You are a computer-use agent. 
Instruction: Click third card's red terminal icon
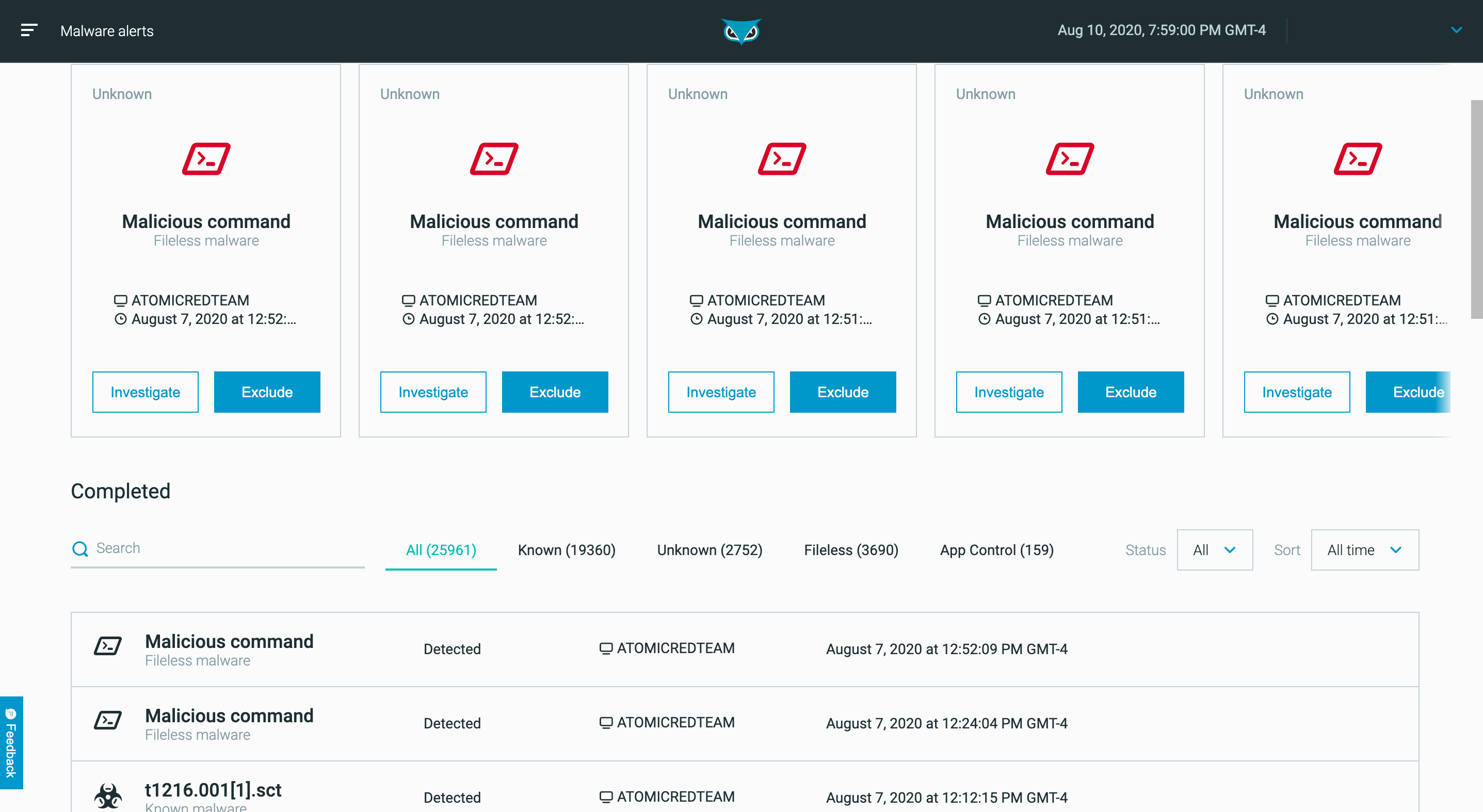coord(782,159)
